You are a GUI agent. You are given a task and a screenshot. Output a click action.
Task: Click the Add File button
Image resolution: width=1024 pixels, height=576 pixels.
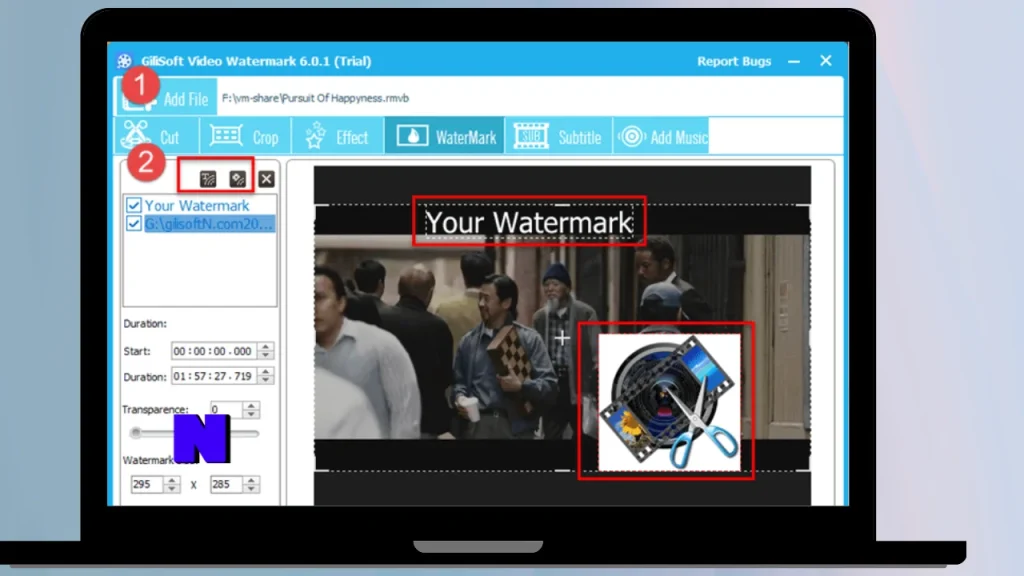click(x=167, y=97)
